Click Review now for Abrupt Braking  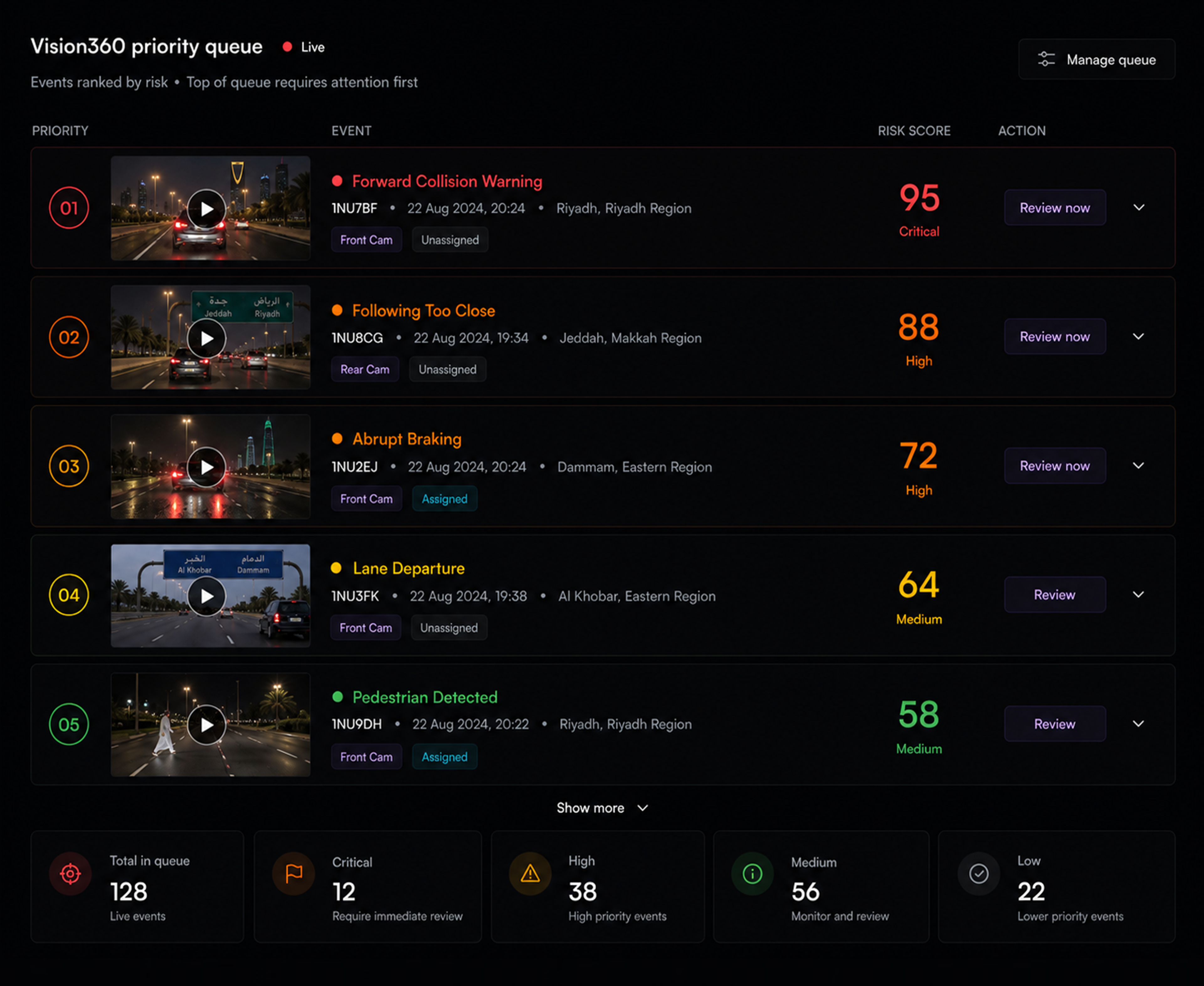[1054, 465]
